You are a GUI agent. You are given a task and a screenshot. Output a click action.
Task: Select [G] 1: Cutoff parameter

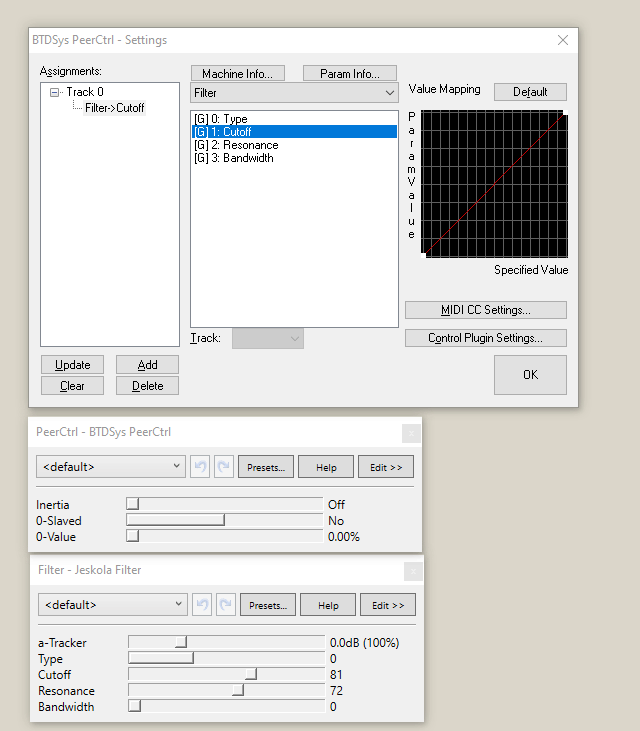[x=294, y=132]
